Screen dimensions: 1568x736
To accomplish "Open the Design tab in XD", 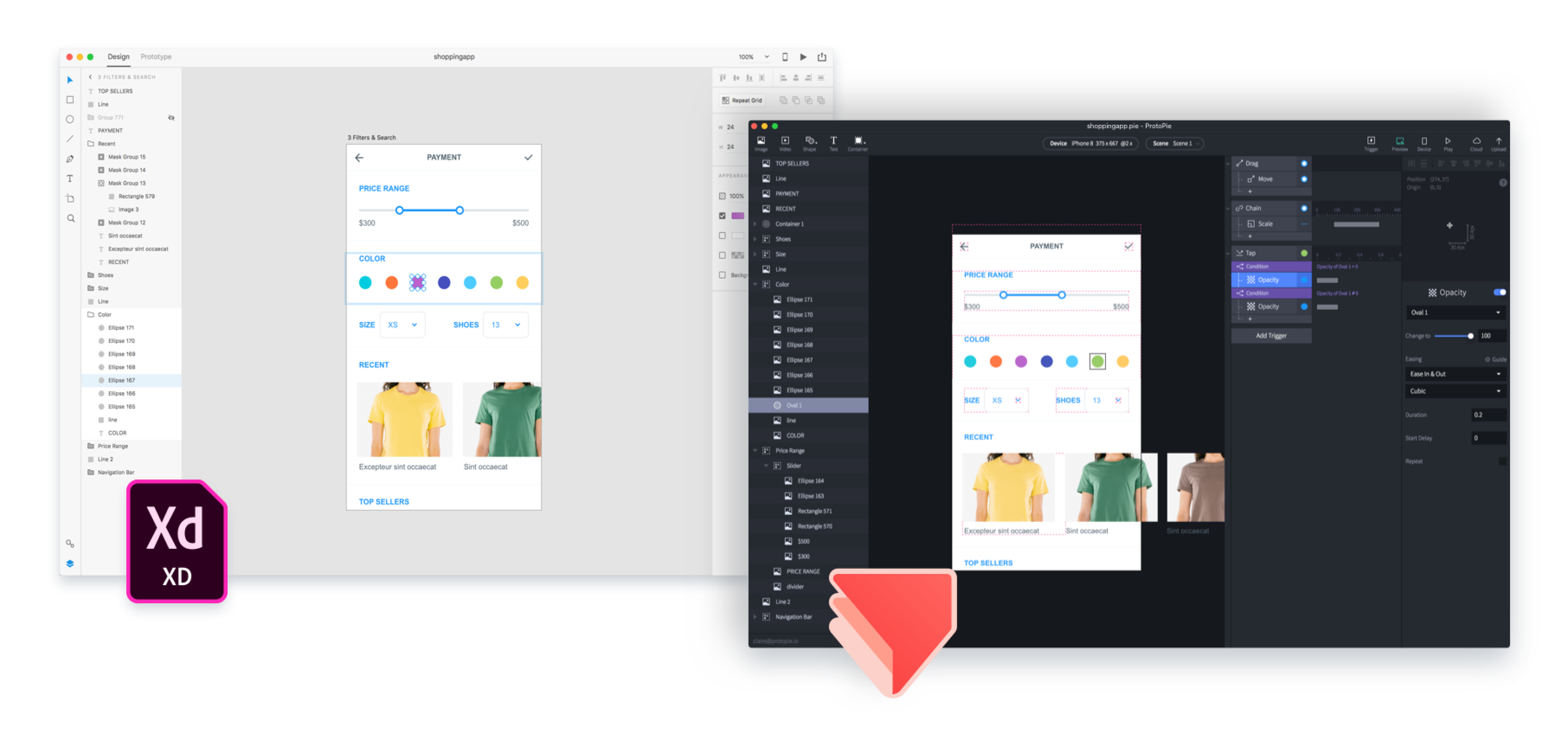I will [x=119, y=57].
